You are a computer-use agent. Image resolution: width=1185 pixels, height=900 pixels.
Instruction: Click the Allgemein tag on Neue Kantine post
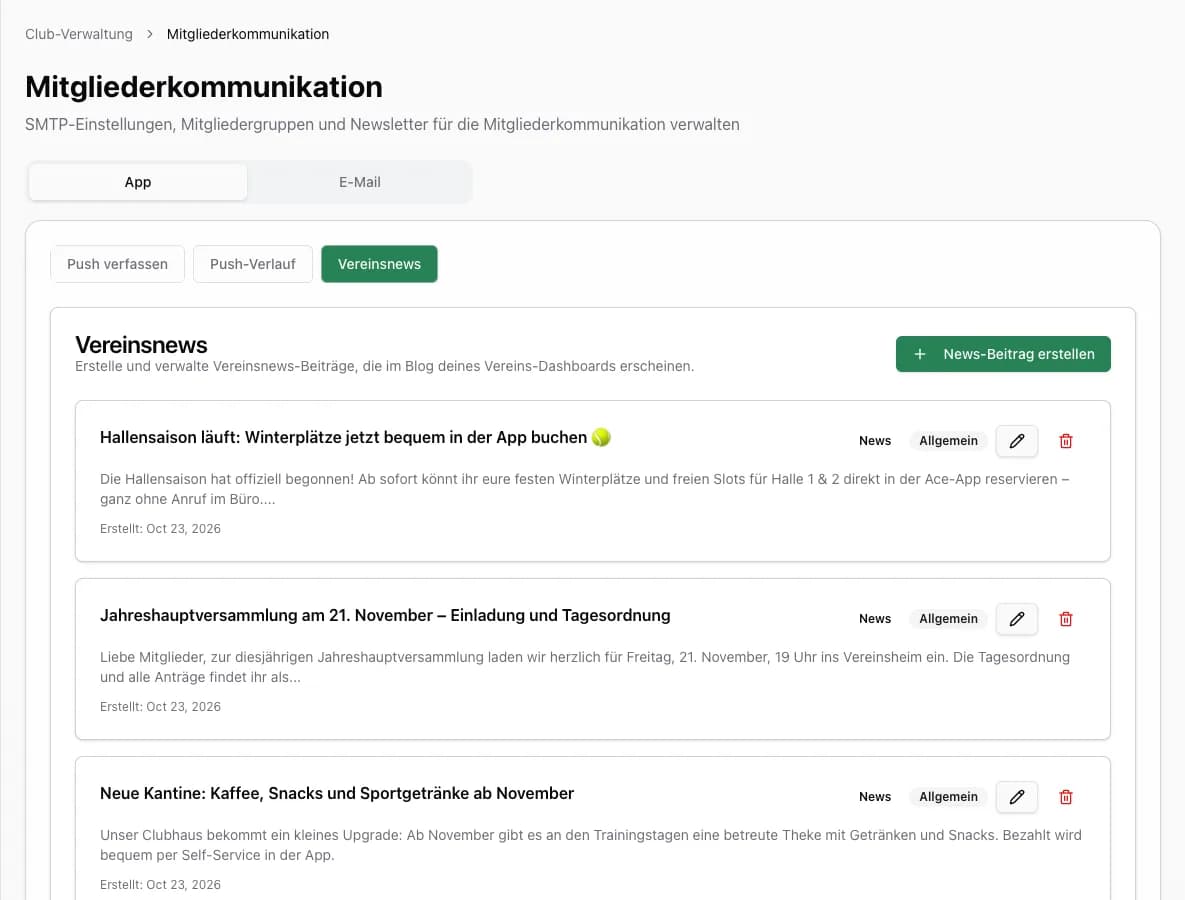coord(948,796)
